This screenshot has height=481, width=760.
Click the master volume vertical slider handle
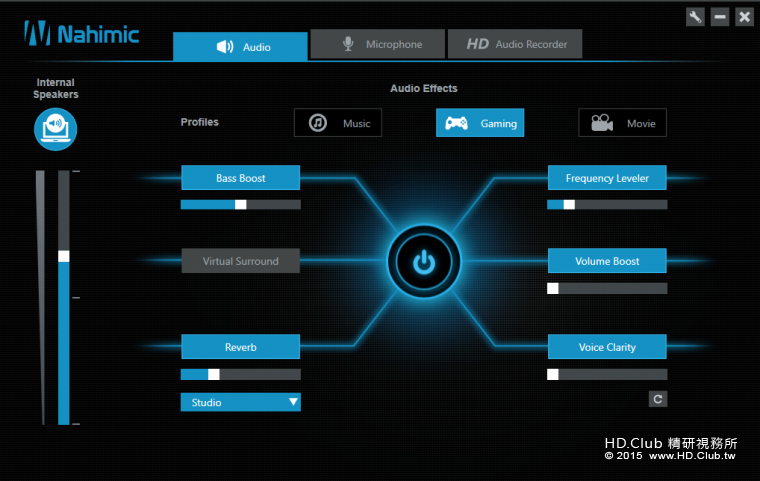click(63, 256)
